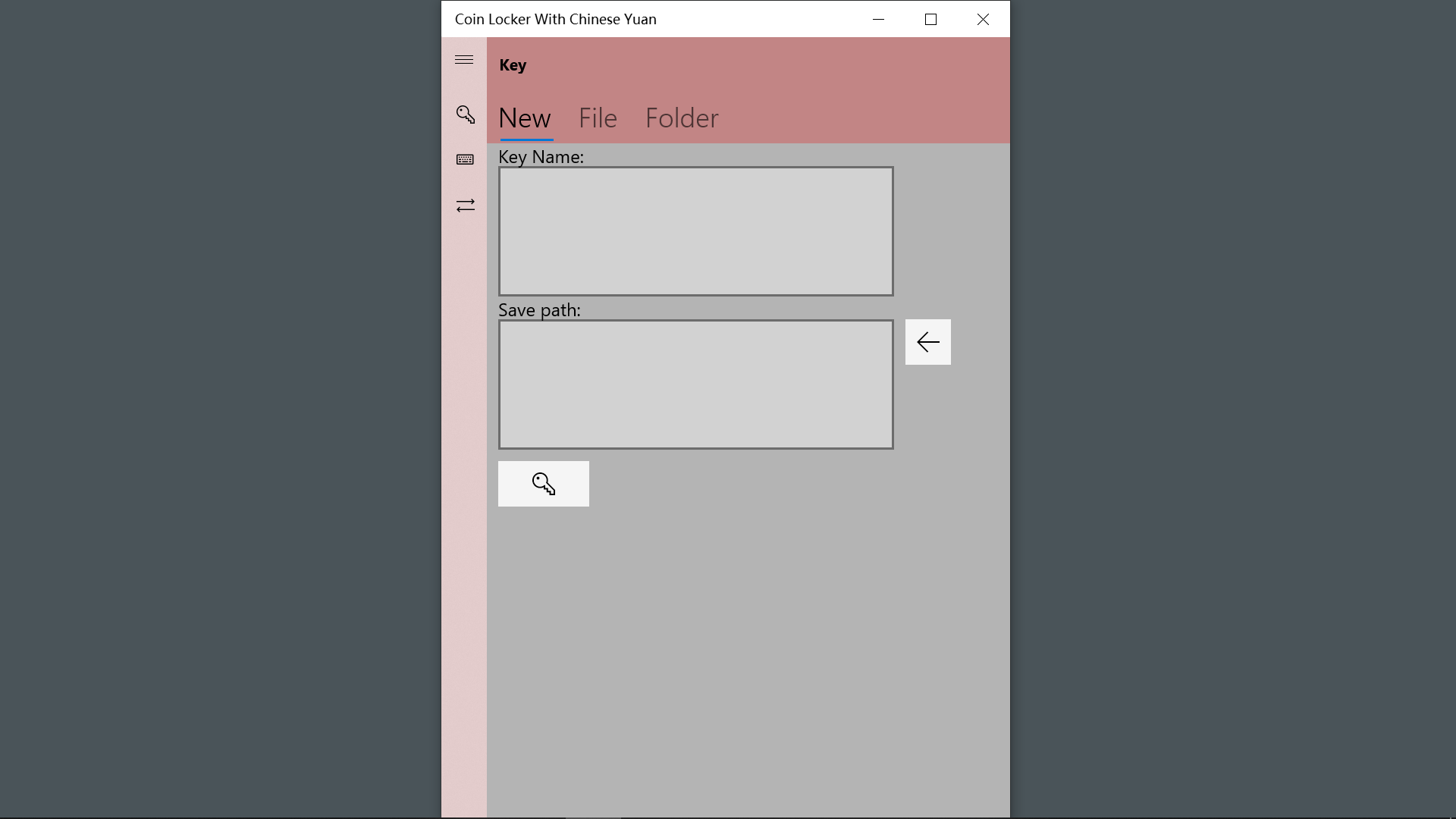Screen dimensions: 1456x819
Task: Maximize the Coin Locker window
Action: (x=930, y=20)
